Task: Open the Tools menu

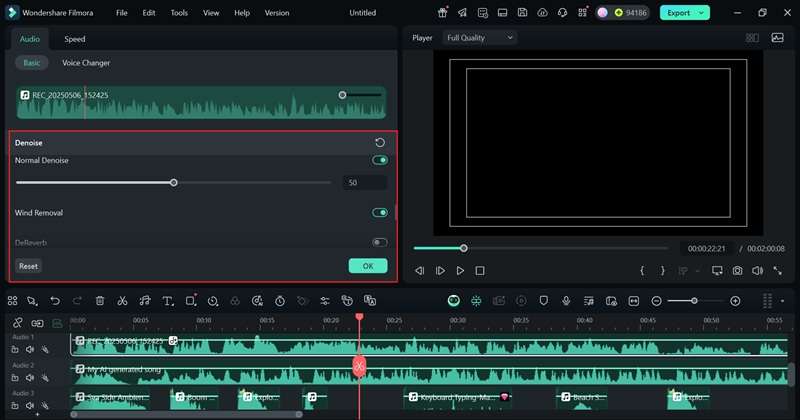Action: click(x=179, y=13)
